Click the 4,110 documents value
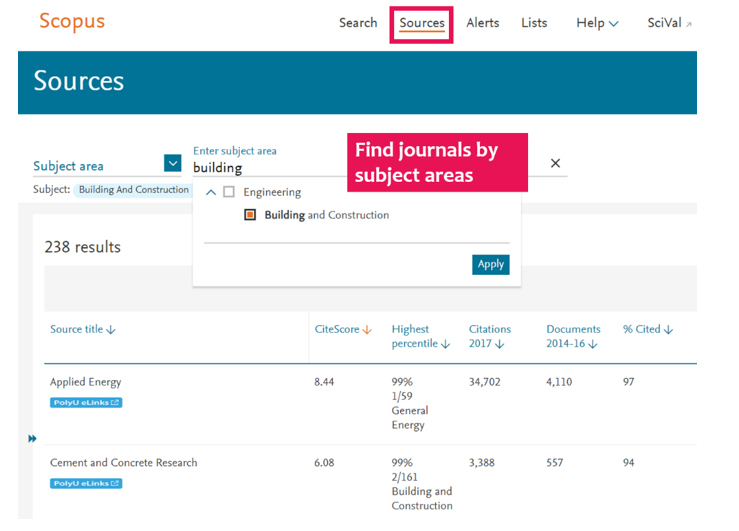This screenshot has height=531, width=739. click(559, 382)
